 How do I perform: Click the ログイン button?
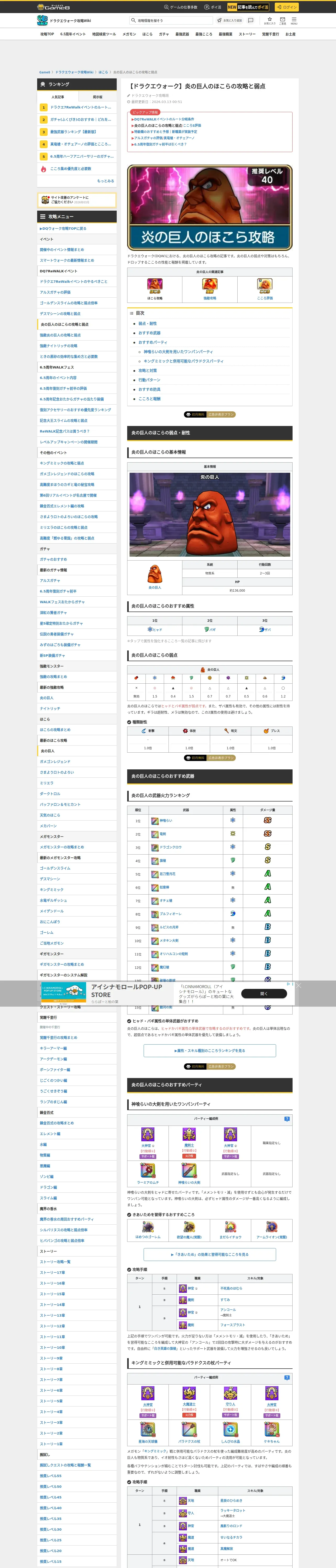(x=286, y=7)
